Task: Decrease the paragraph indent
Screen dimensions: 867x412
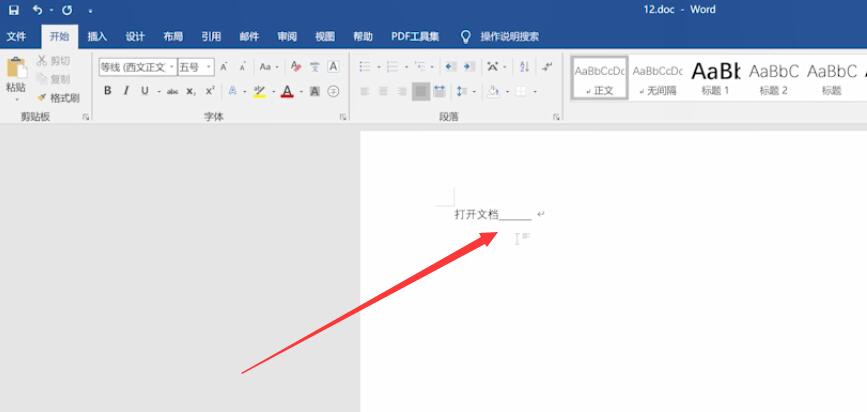Action: pyautogui.click(x=451, y=67)
